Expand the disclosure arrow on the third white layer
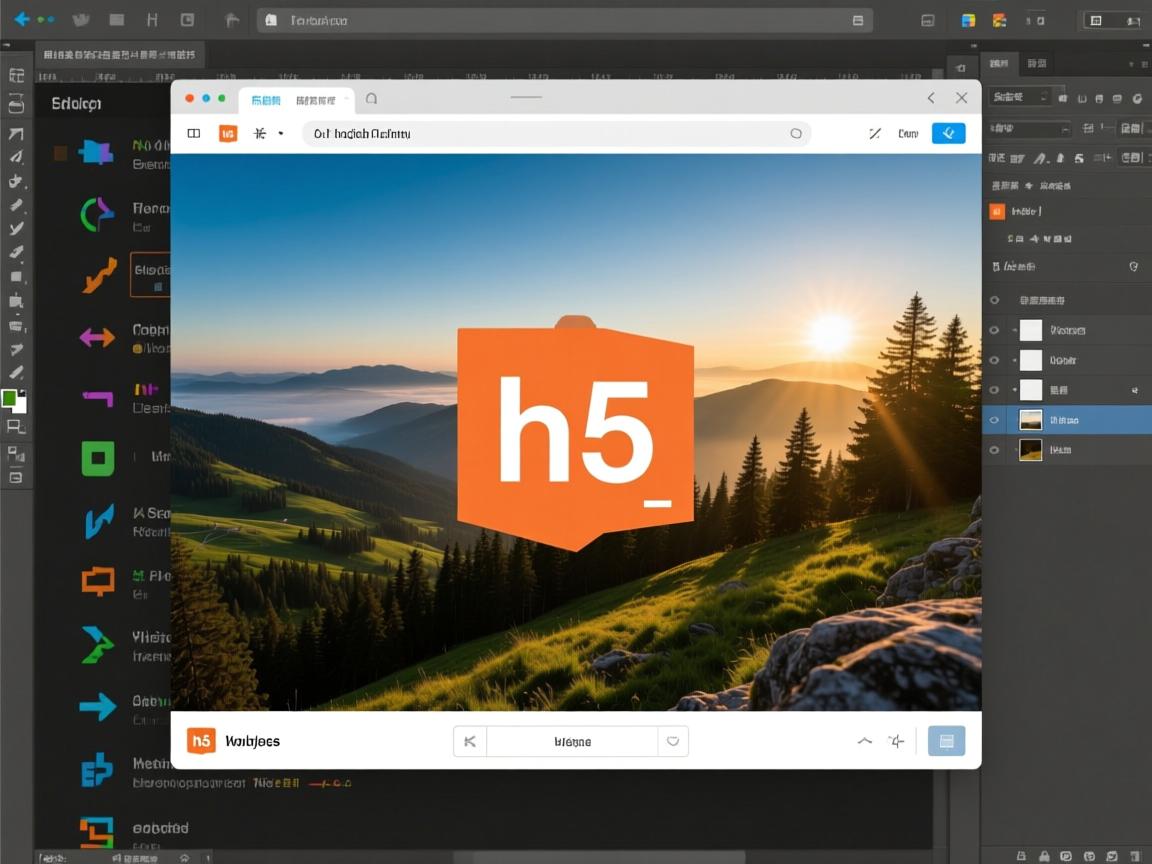The height and width of the screenshot is (864, 1152). click(1013, 388)
